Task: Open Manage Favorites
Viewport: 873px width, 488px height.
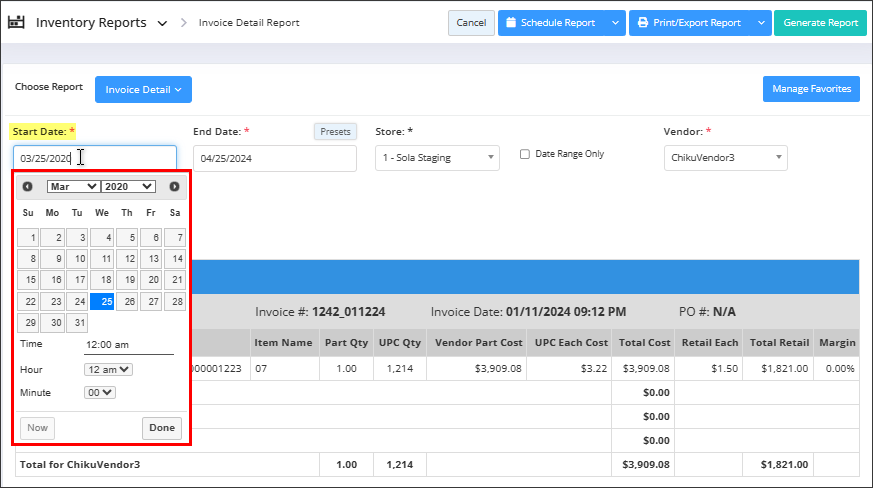Action: [x=811, y=89]
